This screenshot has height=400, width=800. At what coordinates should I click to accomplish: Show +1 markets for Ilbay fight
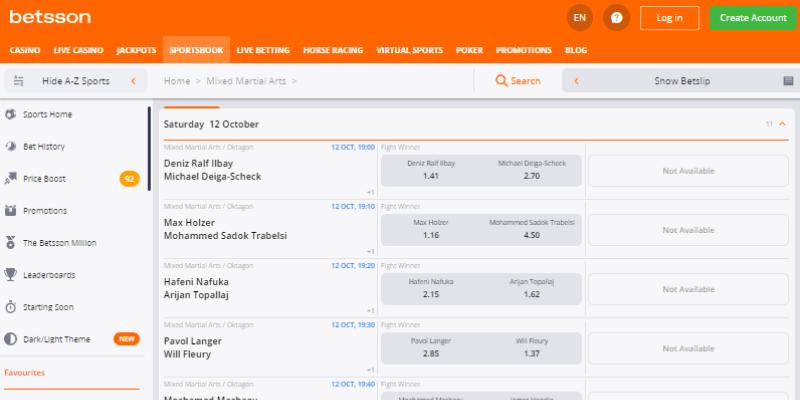[371, 192]
